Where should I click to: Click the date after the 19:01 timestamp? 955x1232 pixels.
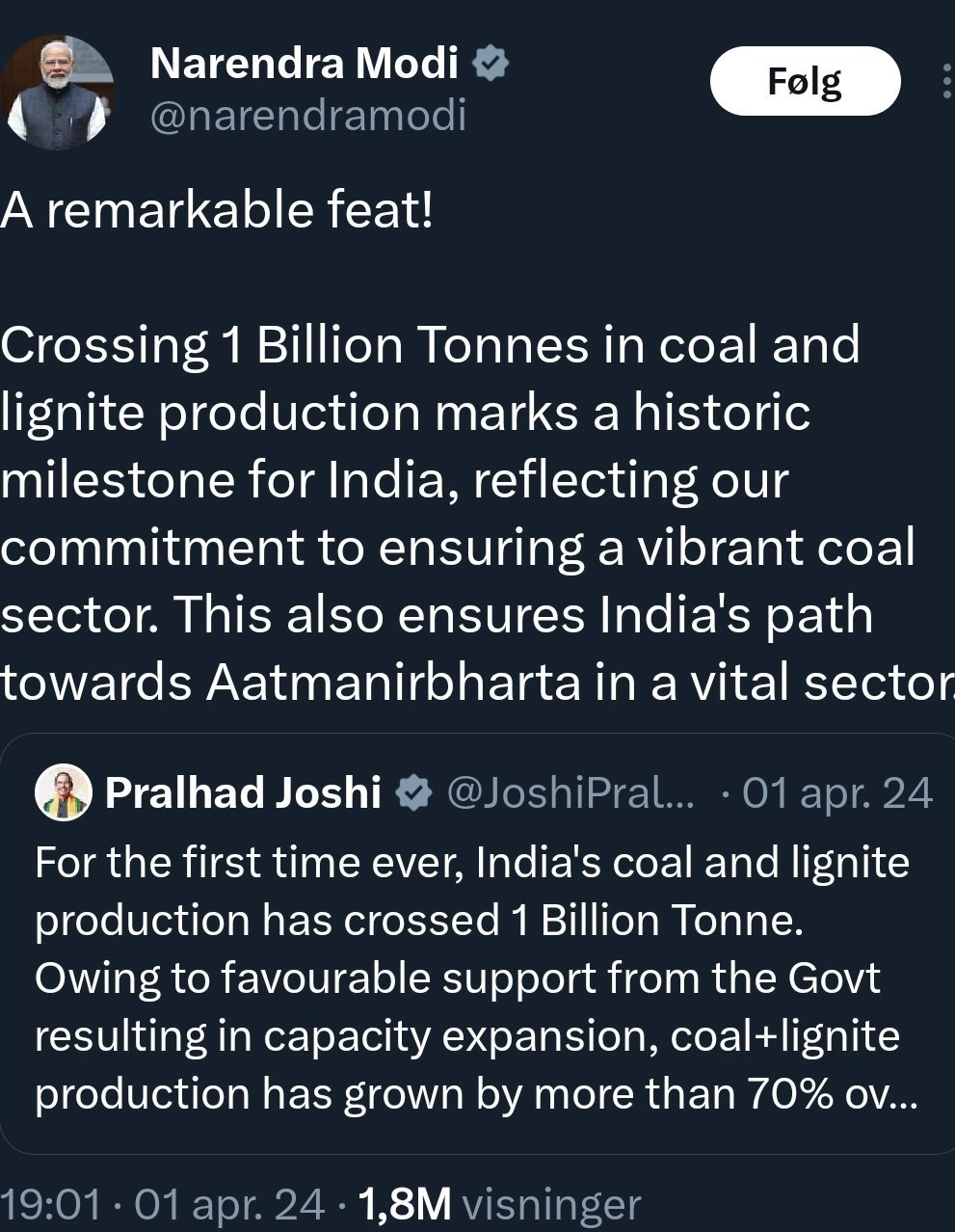tap(229, 1203)
